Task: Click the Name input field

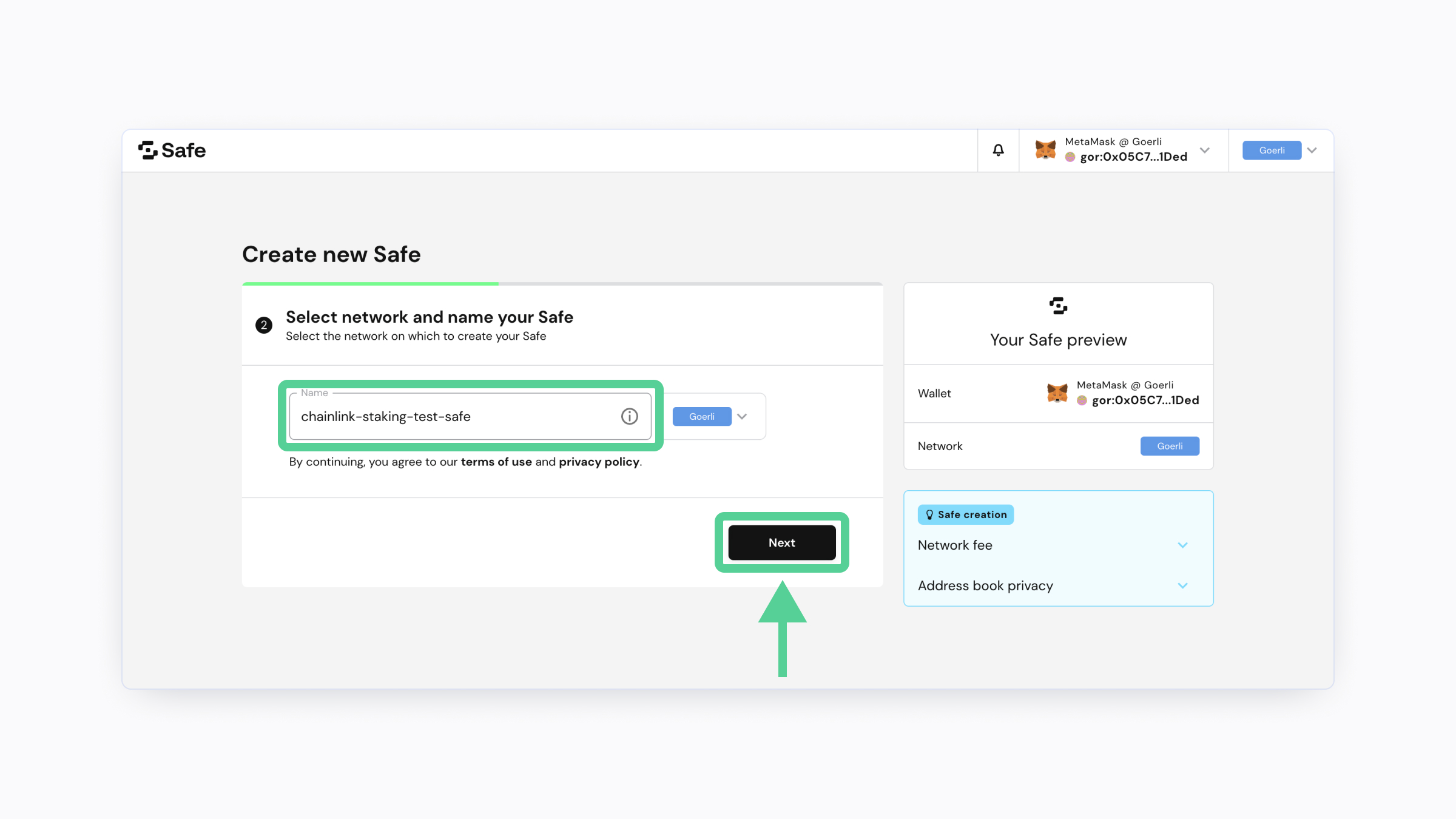Action: [470, 416]
